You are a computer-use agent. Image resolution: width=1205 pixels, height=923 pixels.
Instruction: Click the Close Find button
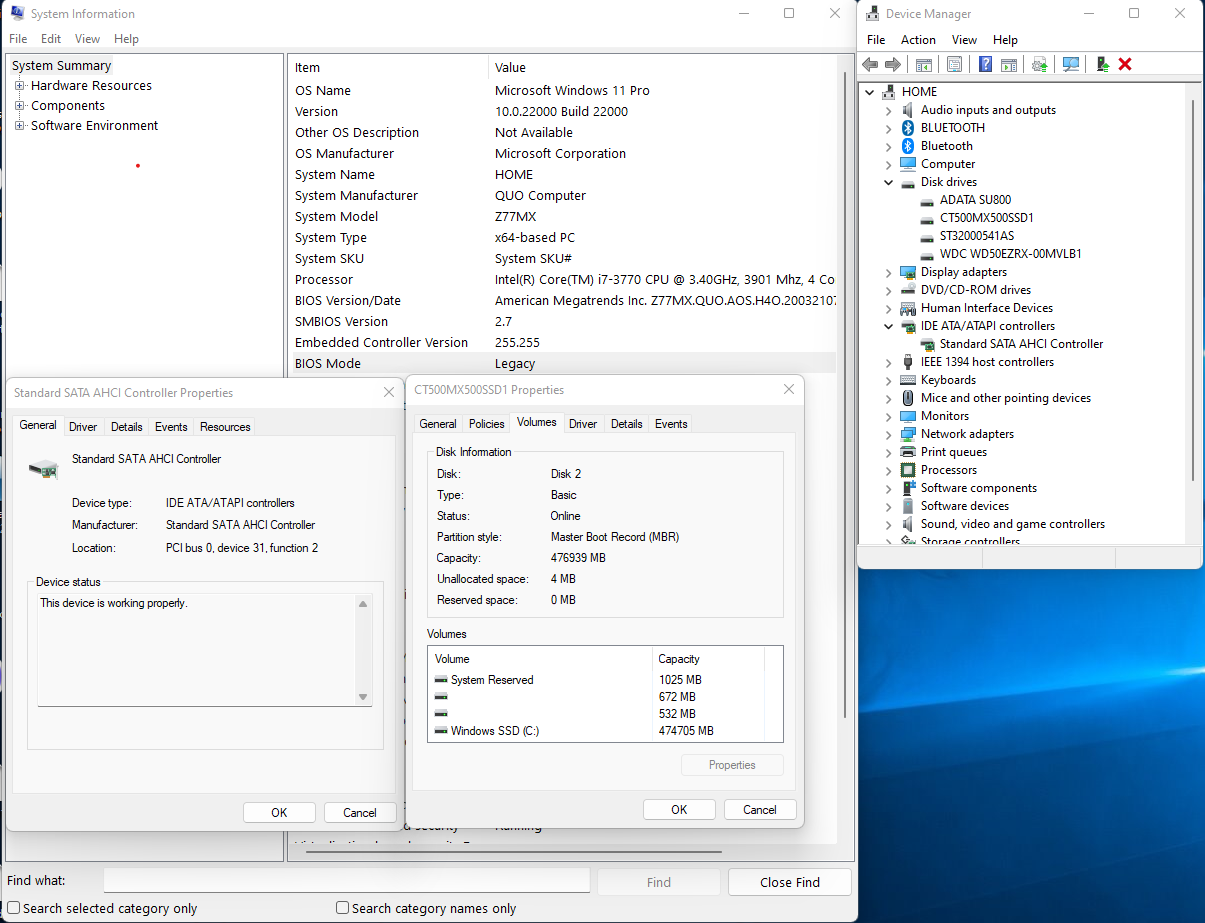pos(790,882)
